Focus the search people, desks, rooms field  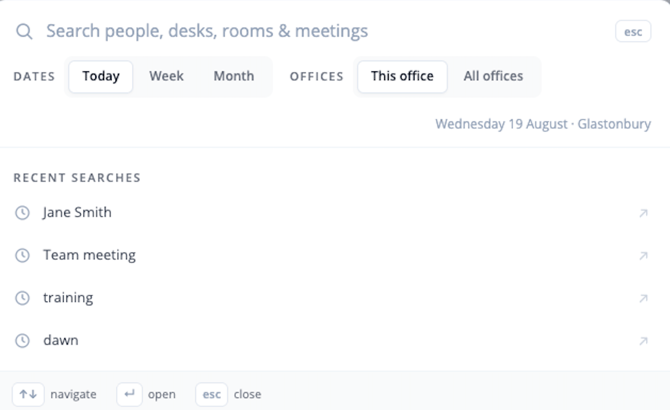[325, 31]
